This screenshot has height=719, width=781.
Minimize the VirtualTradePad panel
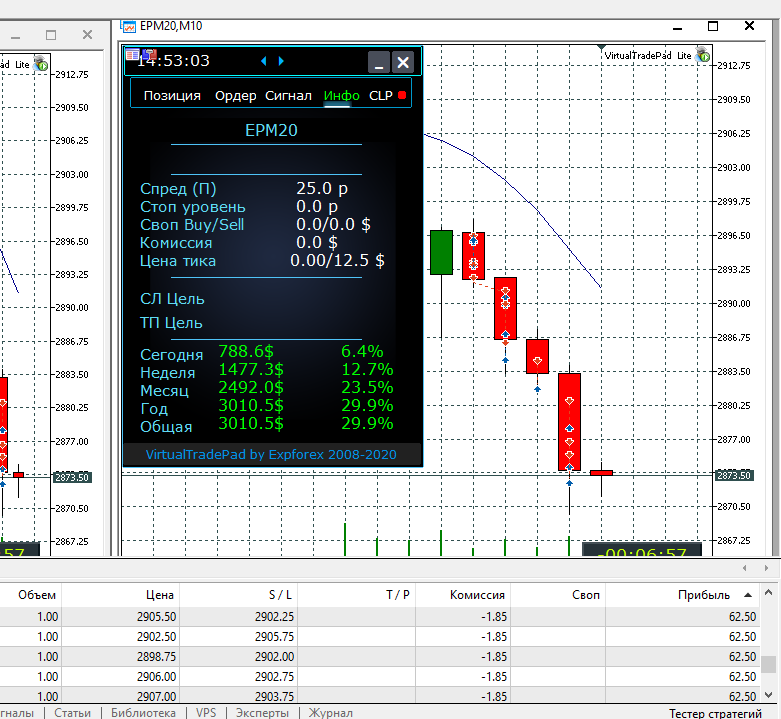(379, 62)
